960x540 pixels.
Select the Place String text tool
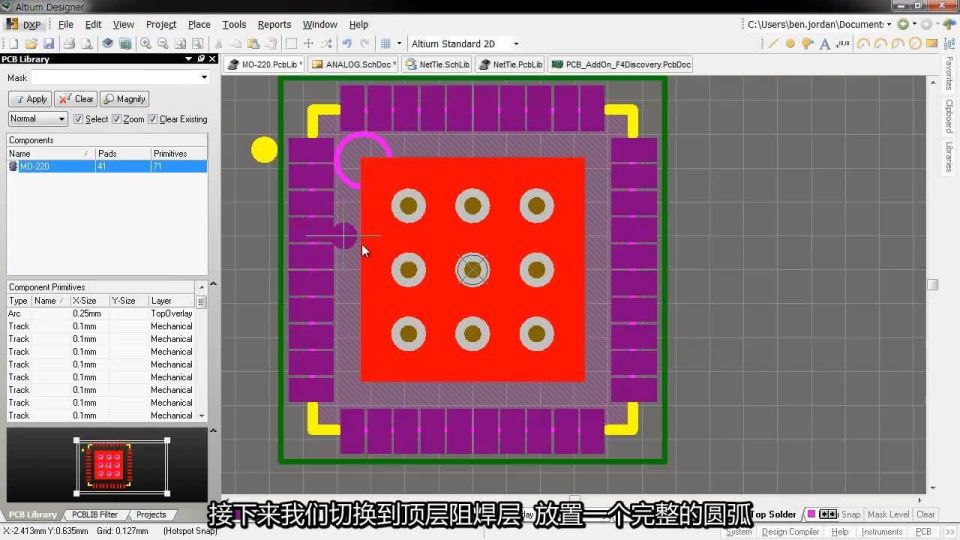coord(825,43)
